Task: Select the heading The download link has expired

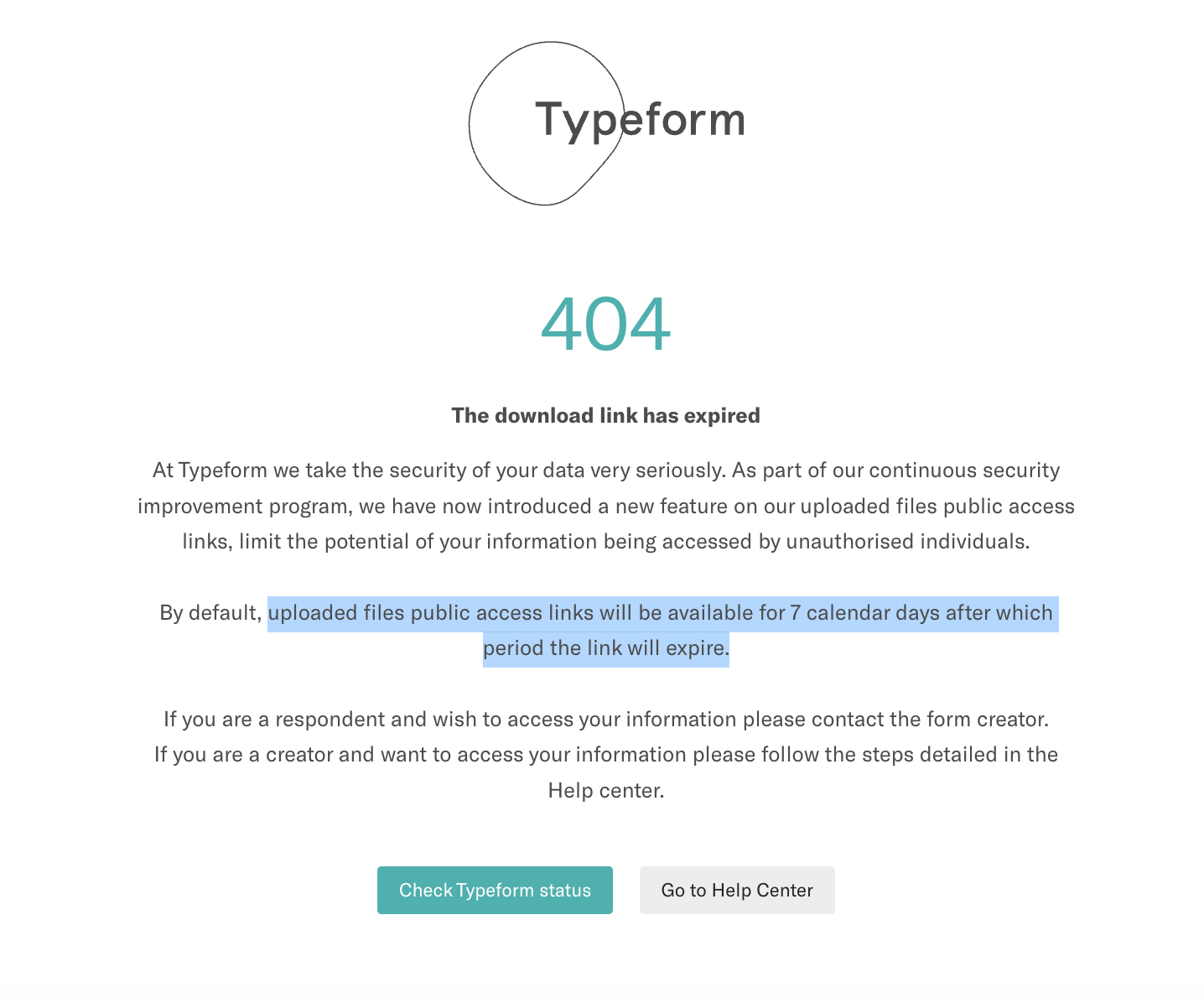Action: click(605, 415)
